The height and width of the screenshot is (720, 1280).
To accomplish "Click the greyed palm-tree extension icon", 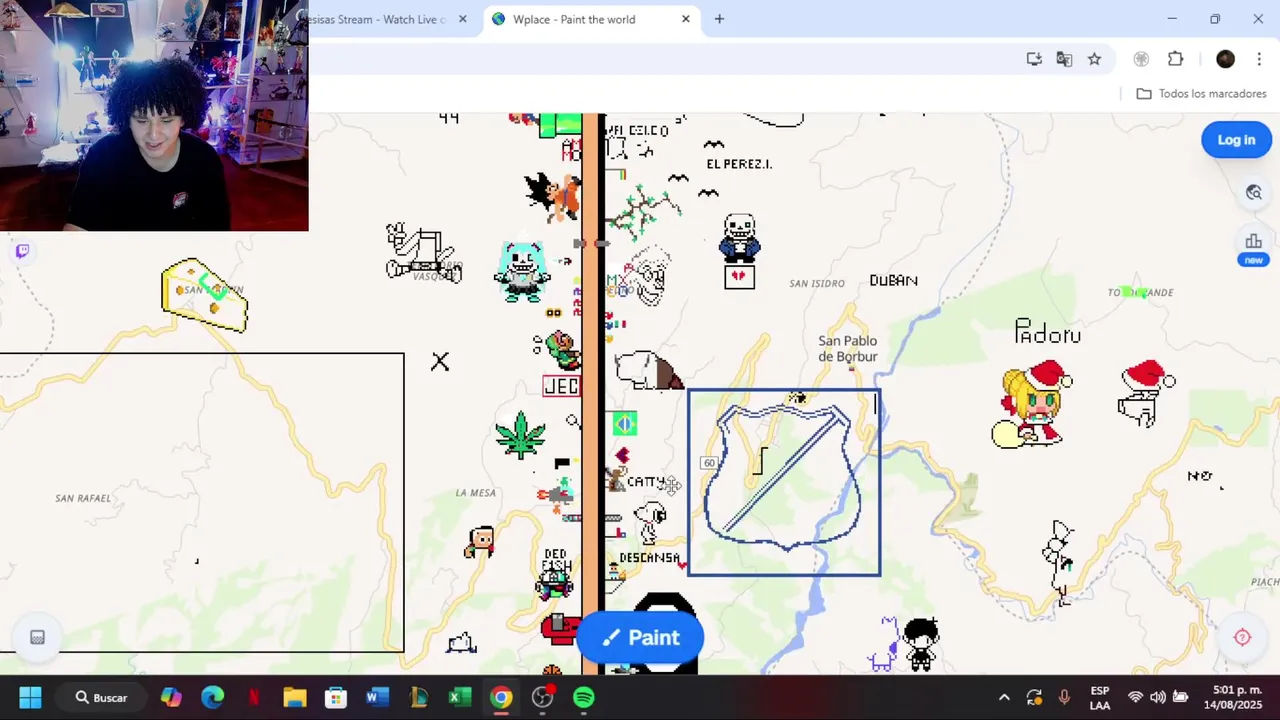I will (1141, 59).
